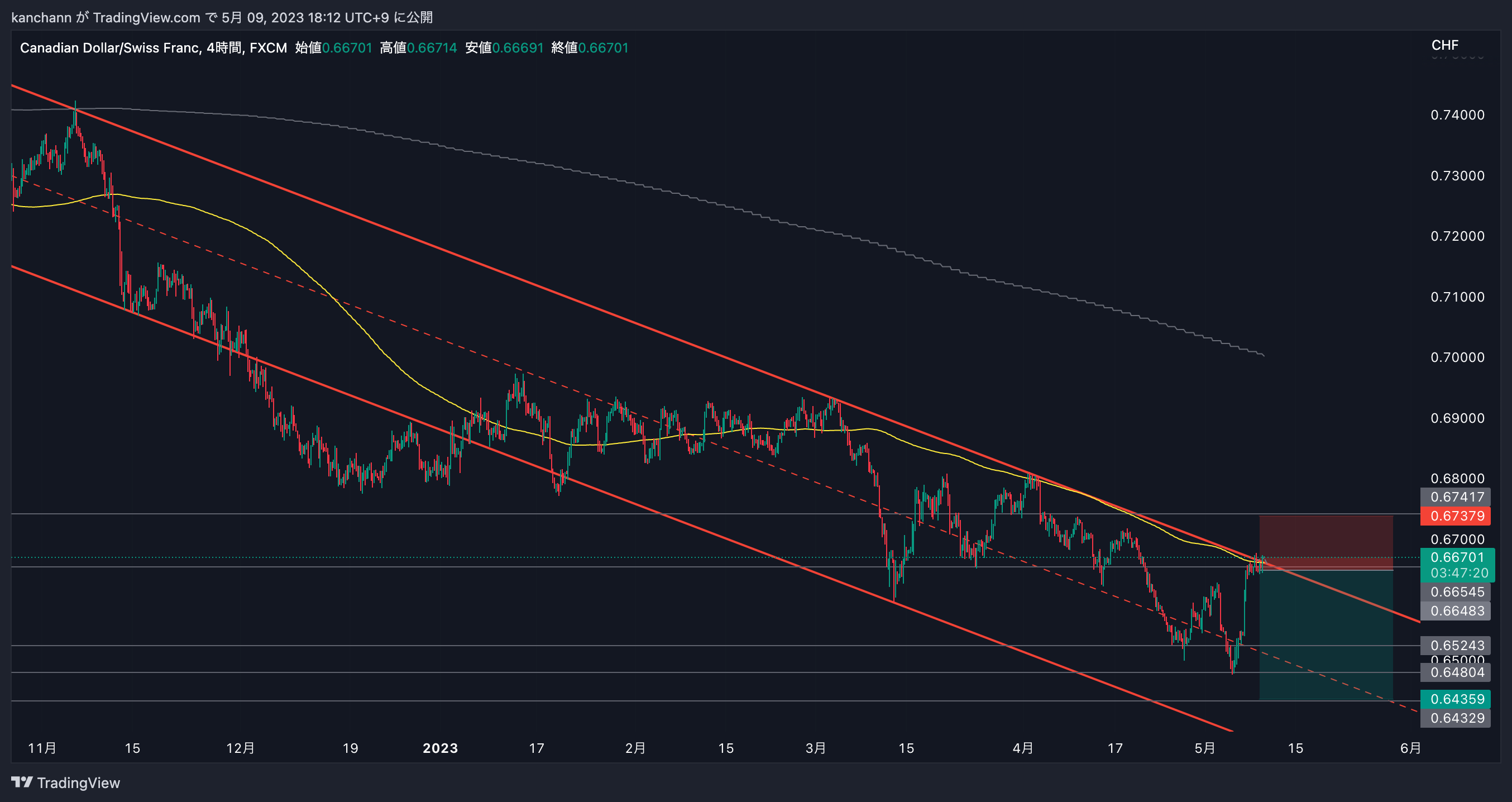Click the TradingView wordmark text
The height and width of the screenshot is (802, 1512).
tap(79, 782)
